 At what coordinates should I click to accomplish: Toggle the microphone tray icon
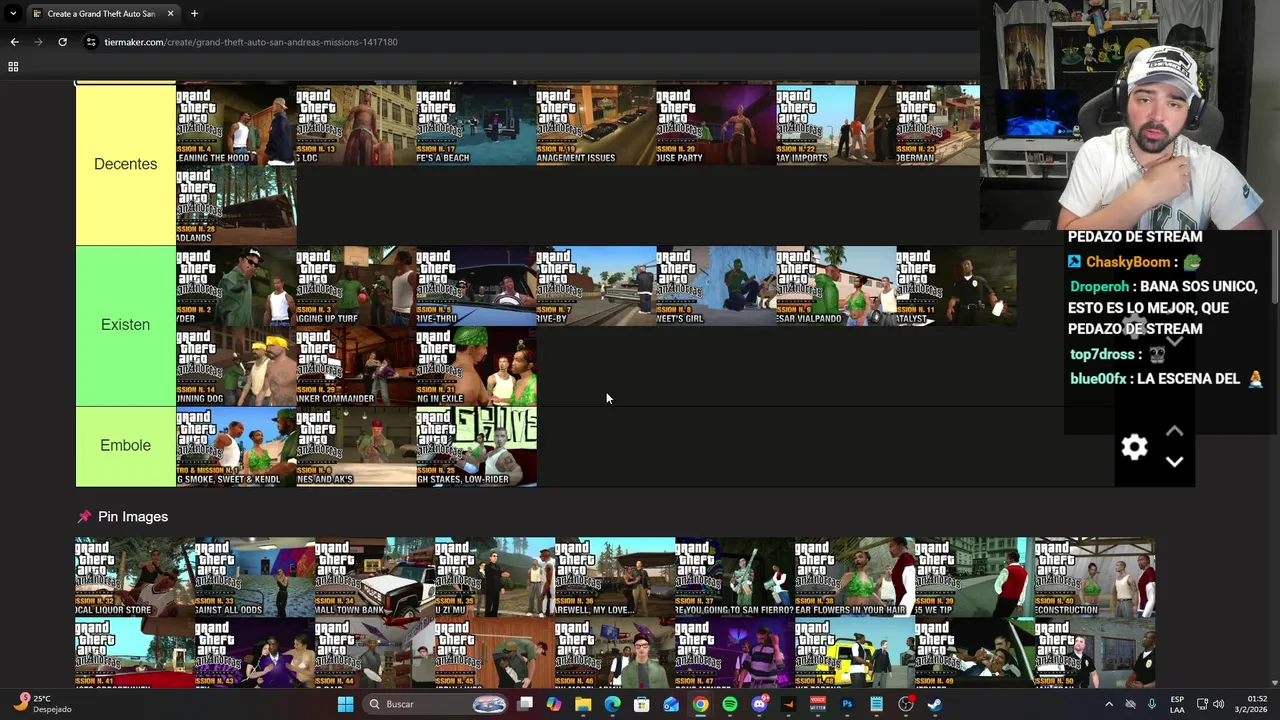(x=1152, y=704)
